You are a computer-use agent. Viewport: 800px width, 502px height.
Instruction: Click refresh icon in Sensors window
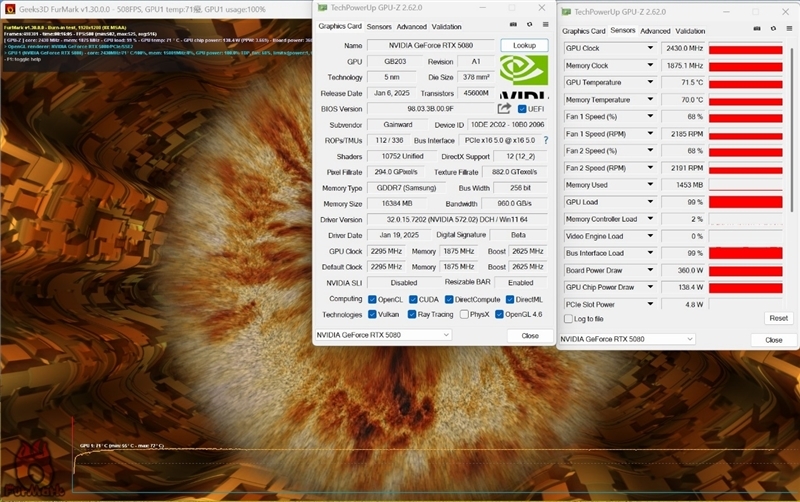(773, 29)
